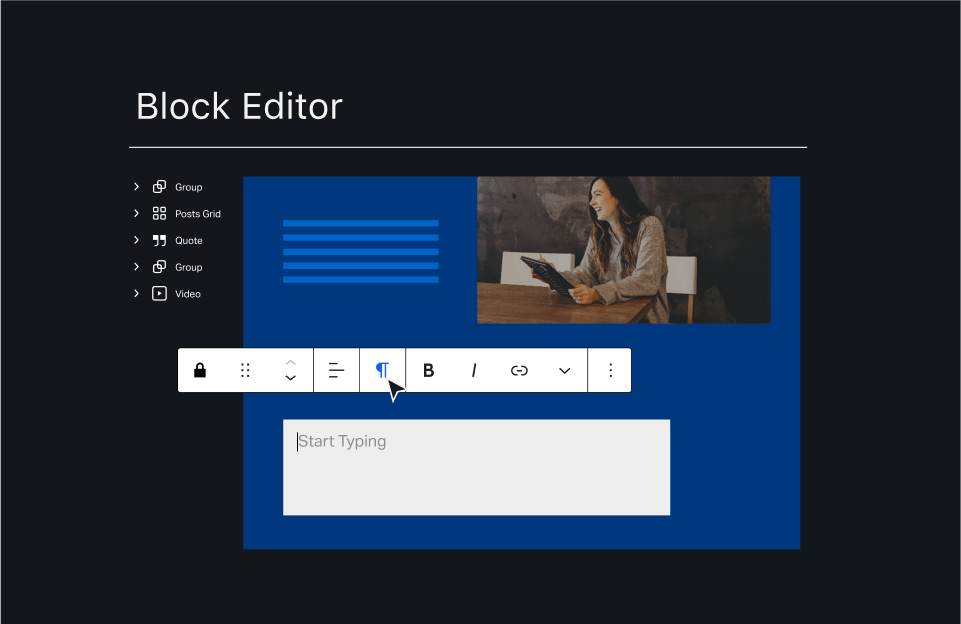Viewport: 961px width, 624px height.
Task: Open the text alignment tool
Action: click(x=336, y=370)
